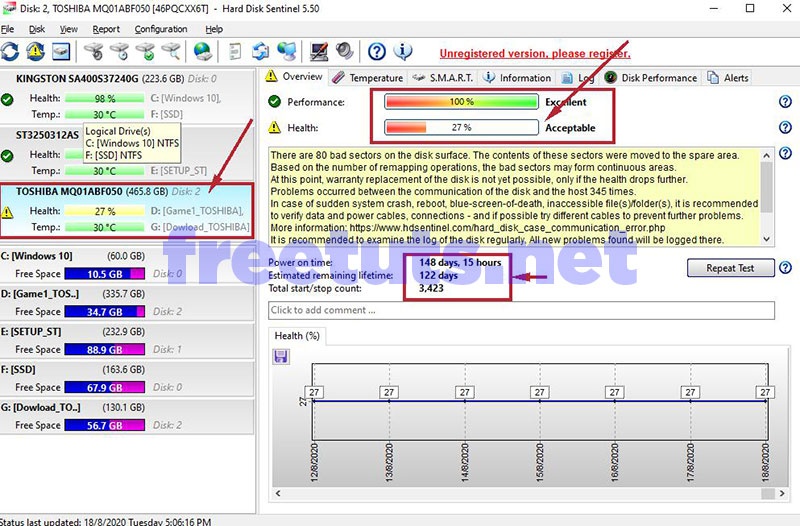
Task: Click the send report email icon
Action: point(261,52)
